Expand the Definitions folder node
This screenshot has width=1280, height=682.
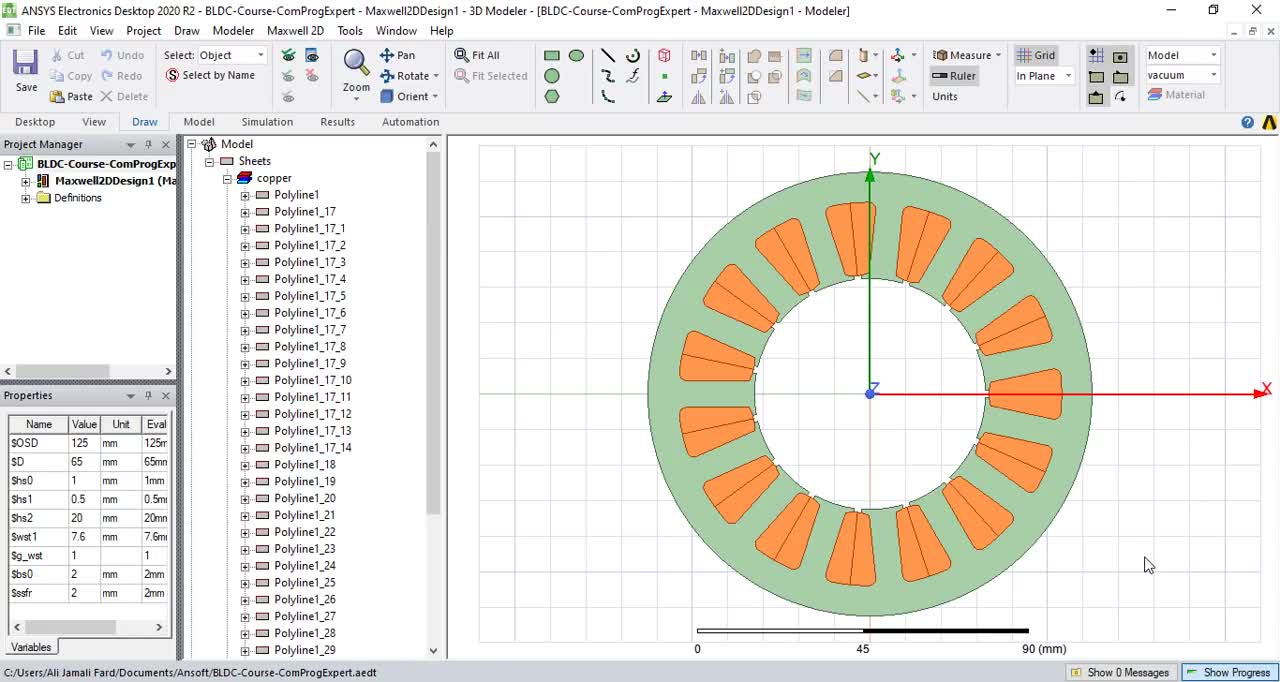[x=26, y=198]
